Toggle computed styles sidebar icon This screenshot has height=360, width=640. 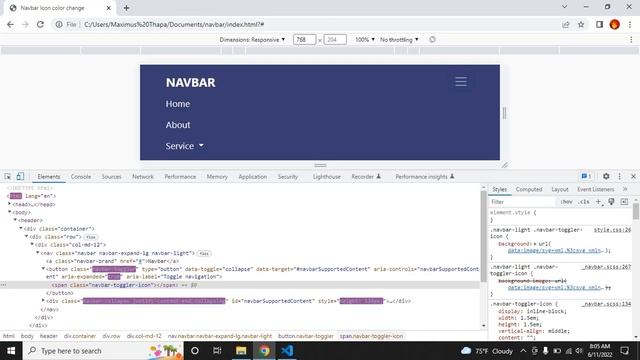(624, 202)
